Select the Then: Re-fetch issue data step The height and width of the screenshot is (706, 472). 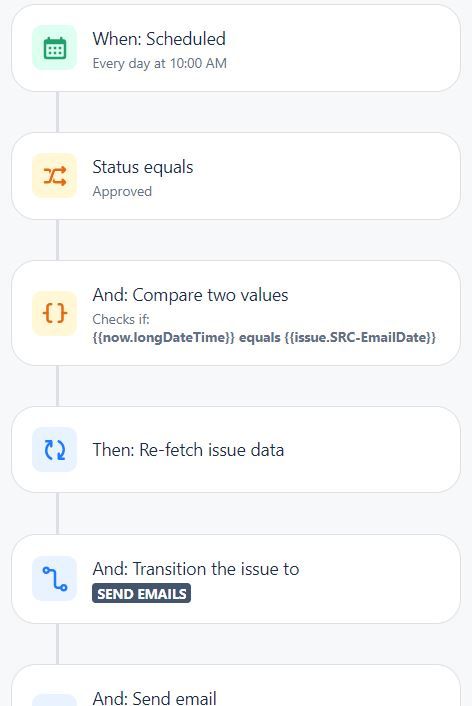[x=236, y=449]
